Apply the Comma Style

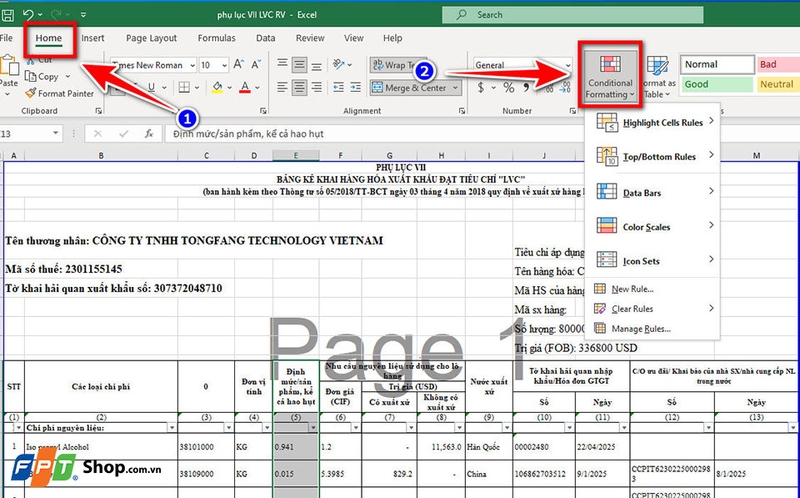click(x=526, y=88)
